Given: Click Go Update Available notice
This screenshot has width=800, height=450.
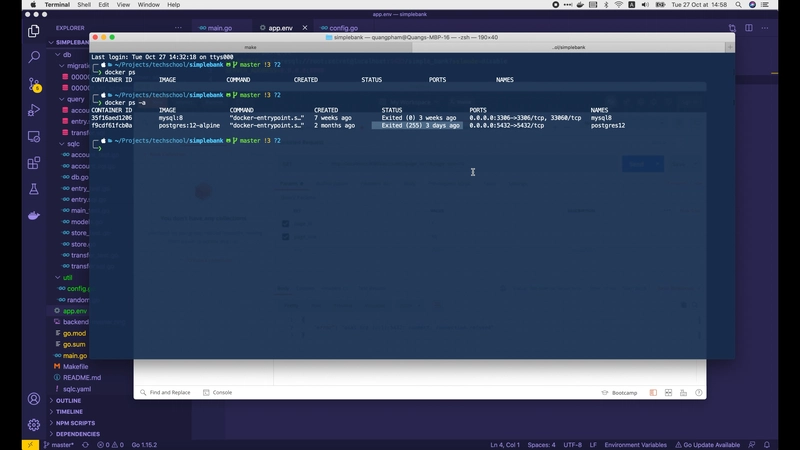Looking at the screenshot, I should click(708, 445).
